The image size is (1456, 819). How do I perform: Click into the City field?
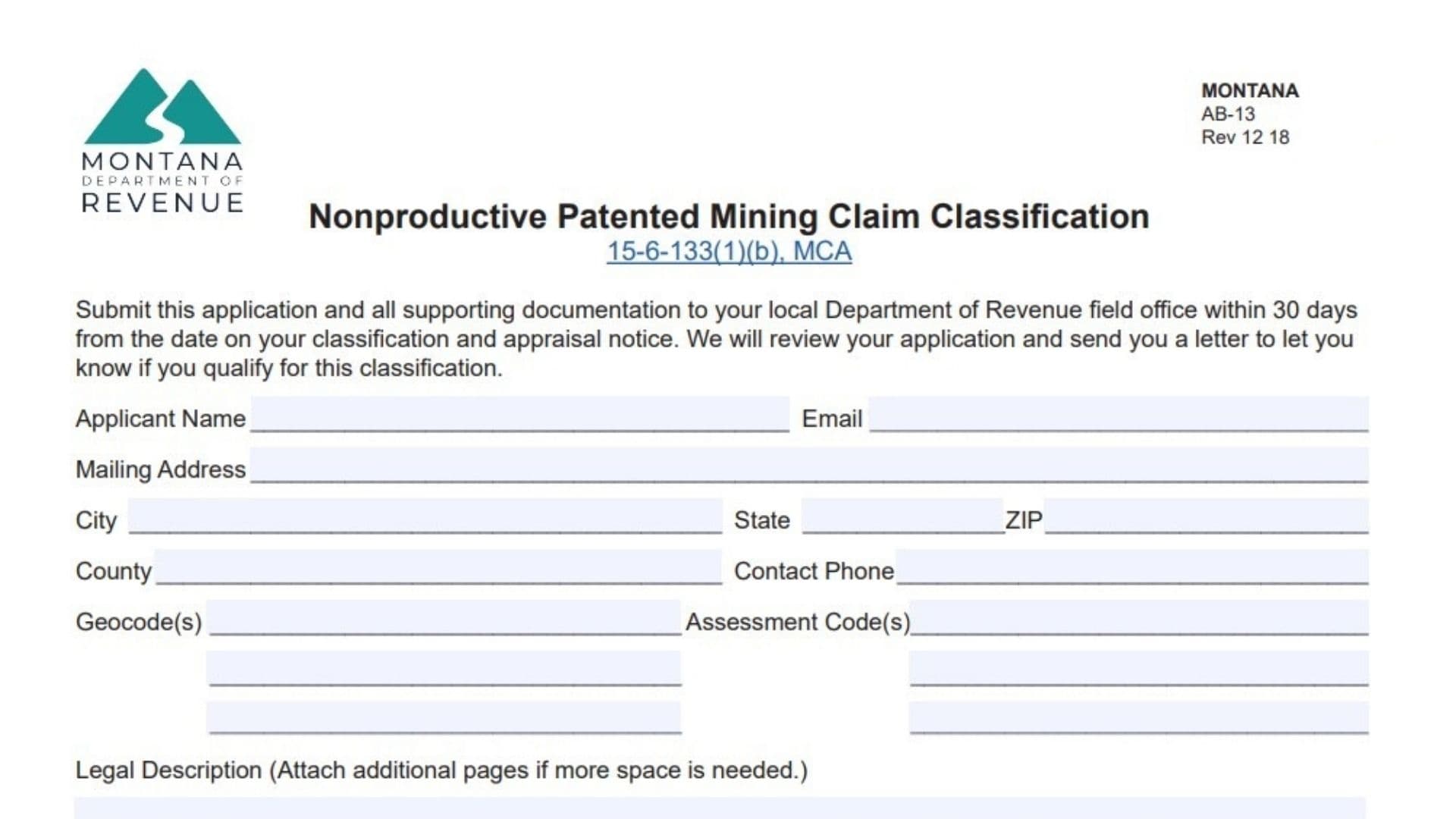click(425, 516)
